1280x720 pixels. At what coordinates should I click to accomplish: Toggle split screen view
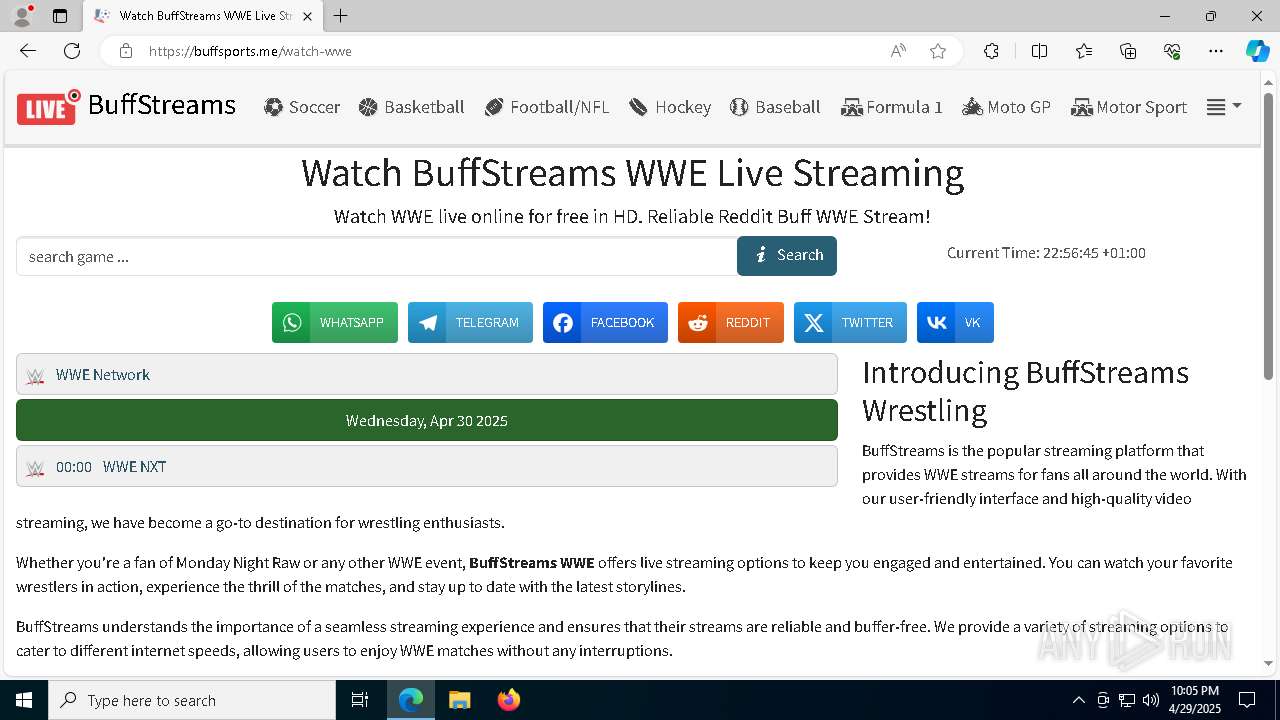point(1039,51)
